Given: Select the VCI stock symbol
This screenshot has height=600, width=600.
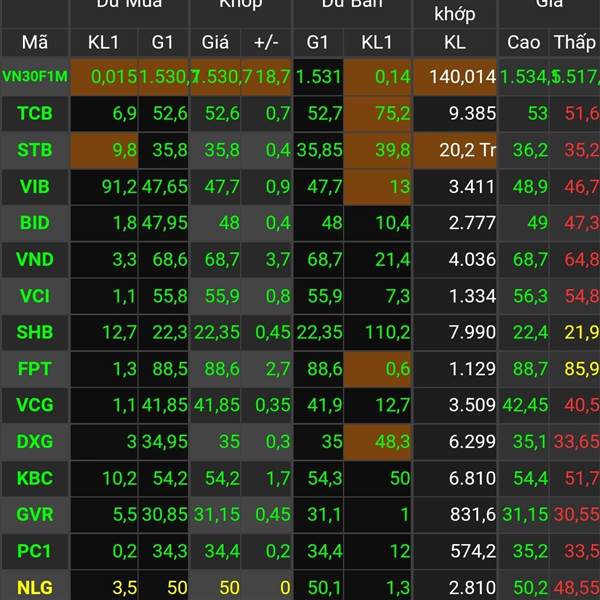Looking at the screenshot, I should [x=35, y=296].
